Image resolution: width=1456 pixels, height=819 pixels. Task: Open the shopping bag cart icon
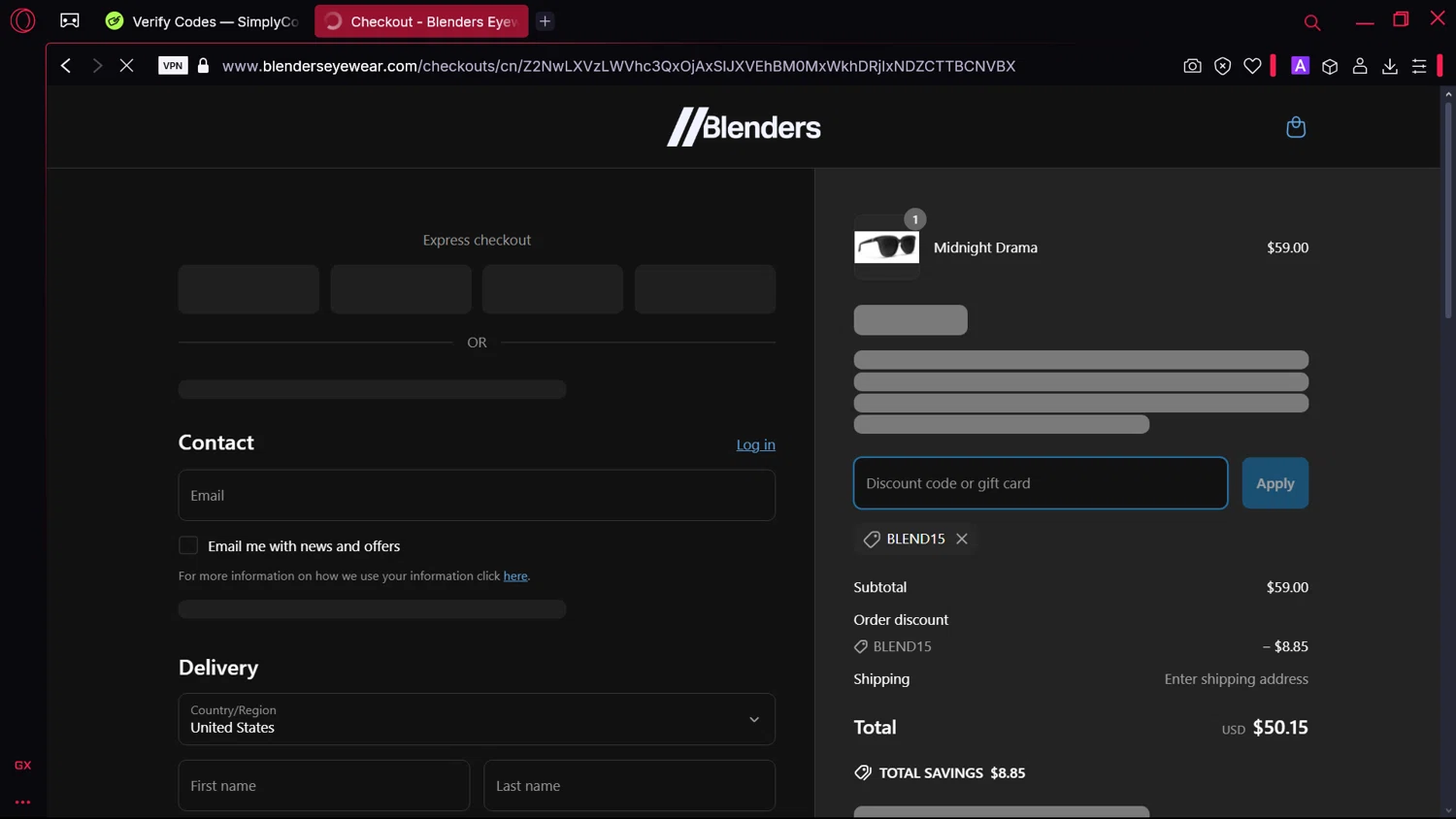click(x=1296, y=127)
